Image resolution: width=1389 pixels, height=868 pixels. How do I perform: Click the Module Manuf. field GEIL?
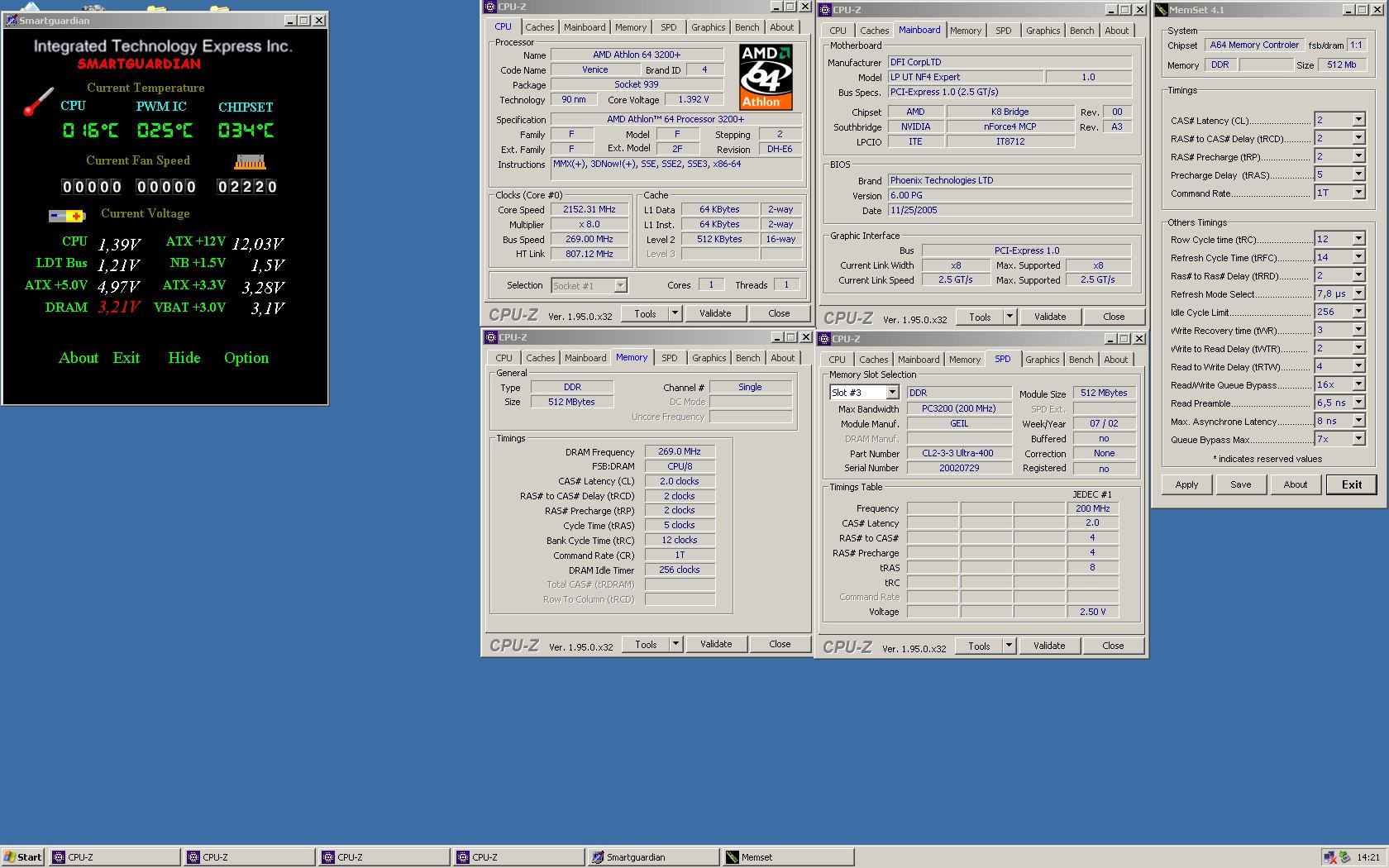coord(959,423)
